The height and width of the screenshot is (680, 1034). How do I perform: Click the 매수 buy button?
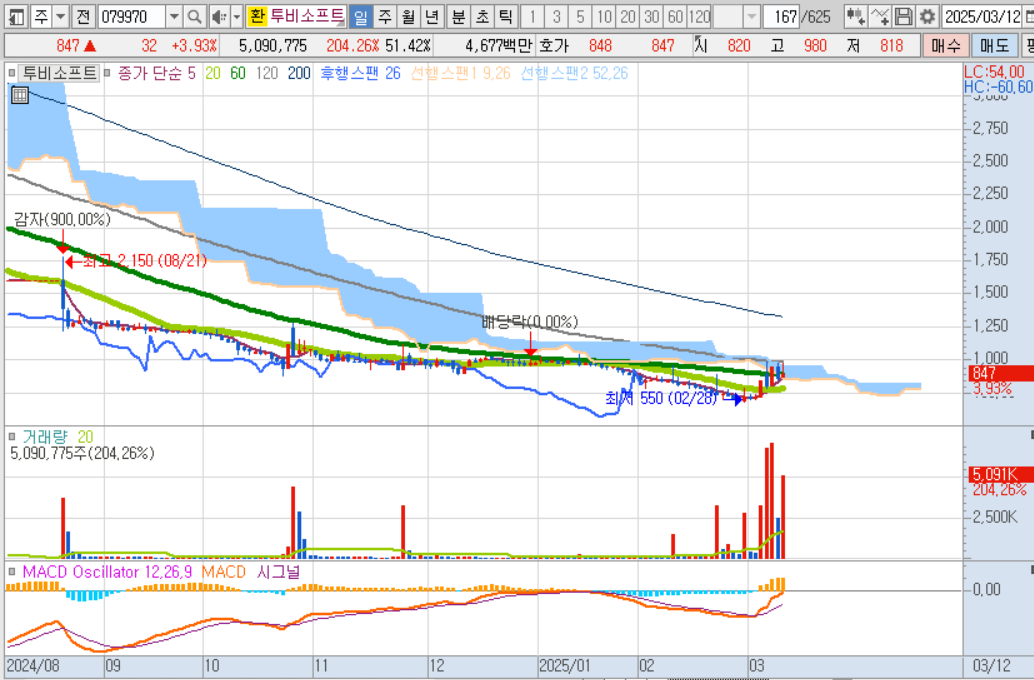[x=946, y=46]
